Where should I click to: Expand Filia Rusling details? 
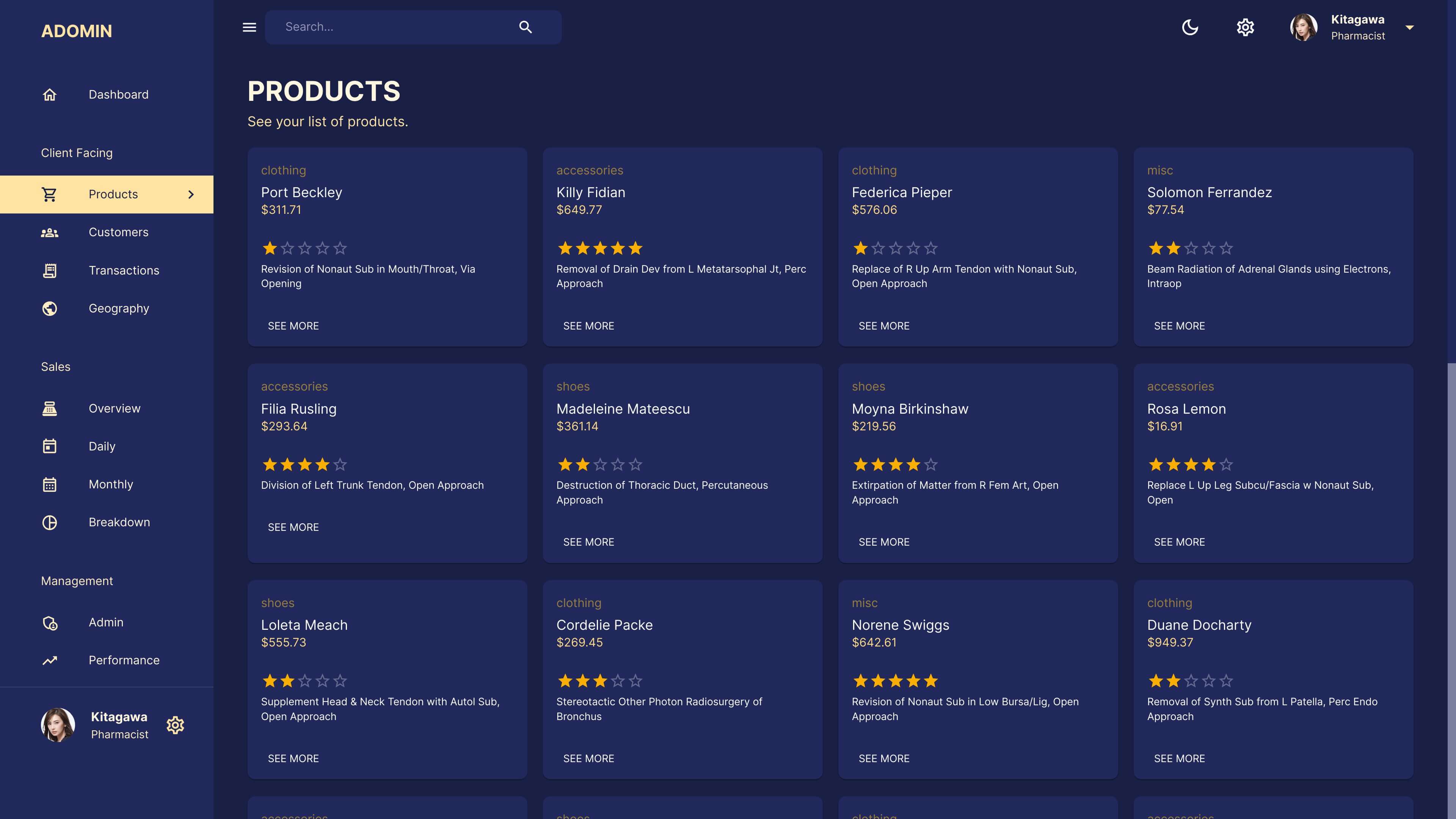point(293,527)
